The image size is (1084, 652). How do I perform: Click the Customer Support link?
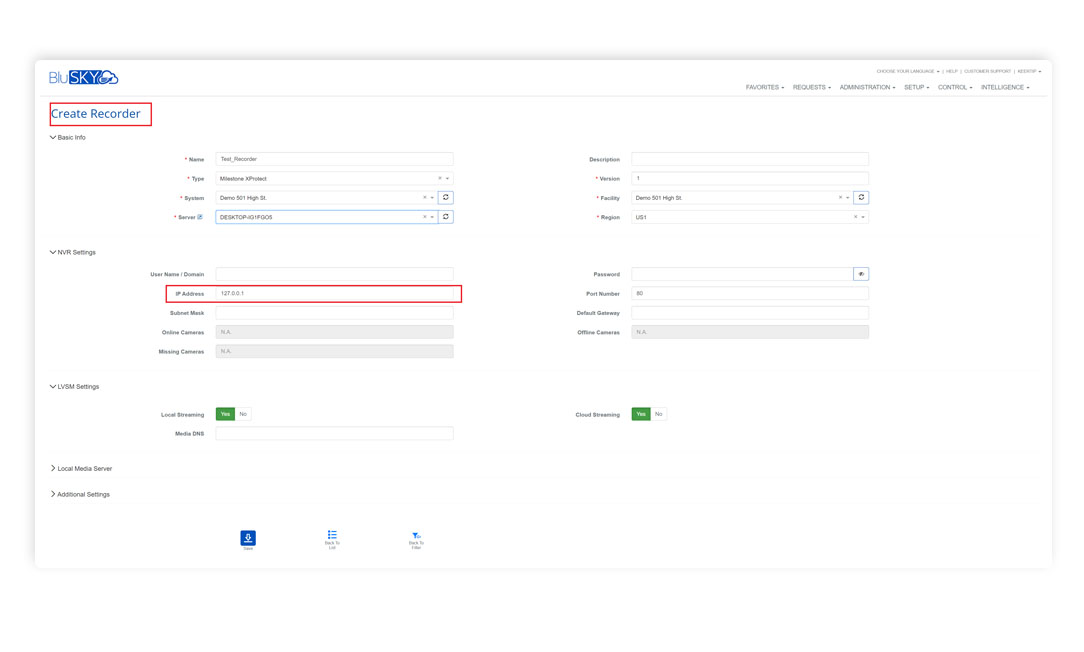(x=987, y=72)
